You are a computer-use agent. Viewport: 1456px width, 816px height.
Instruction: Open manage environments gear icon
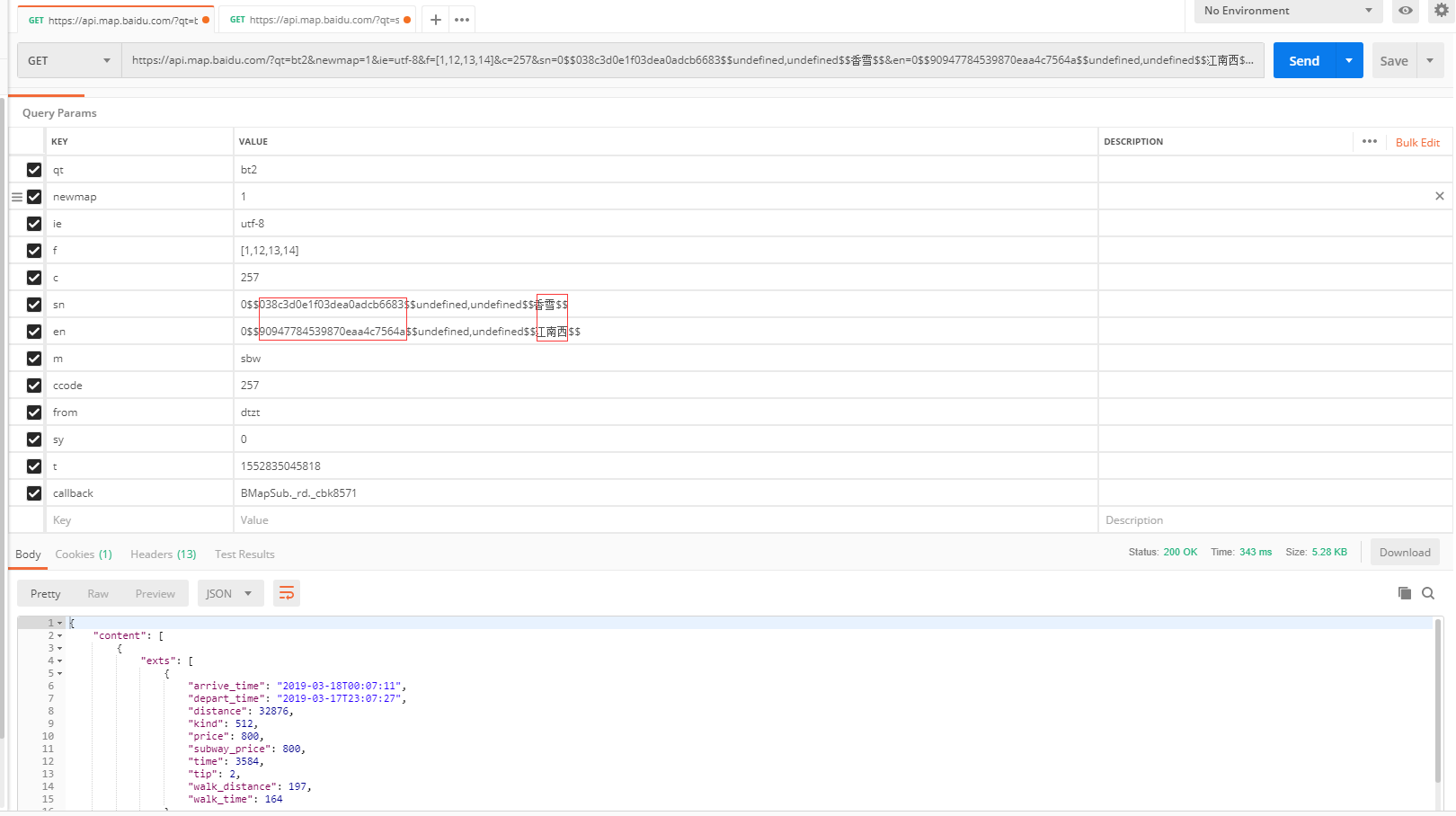click(1441, 11)
